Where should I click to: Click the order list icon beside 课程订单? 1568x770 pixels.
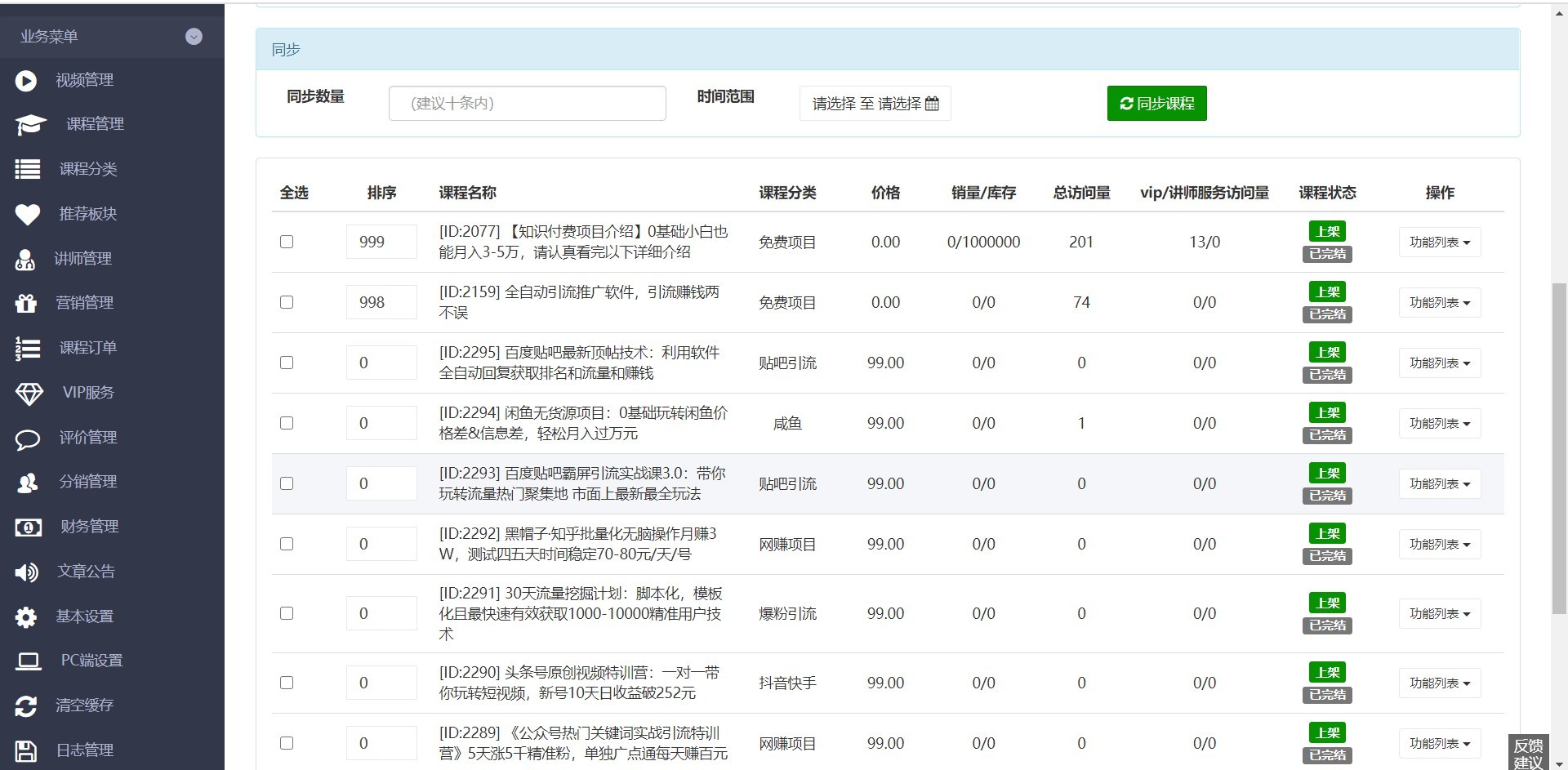tap(28, 348)
